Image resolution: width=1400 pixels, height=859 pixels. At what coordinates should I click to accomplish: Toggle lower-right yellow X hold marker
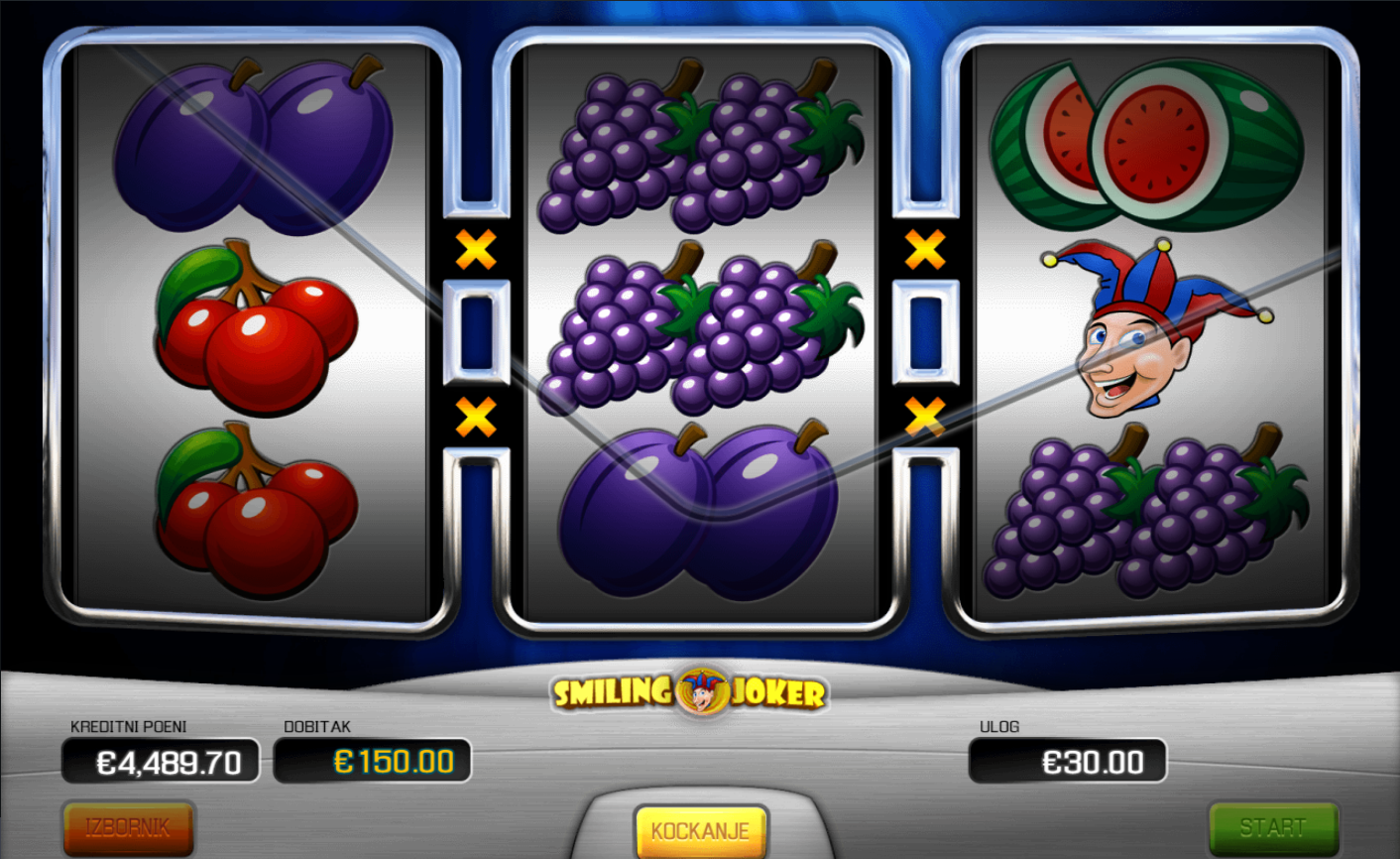925,418
